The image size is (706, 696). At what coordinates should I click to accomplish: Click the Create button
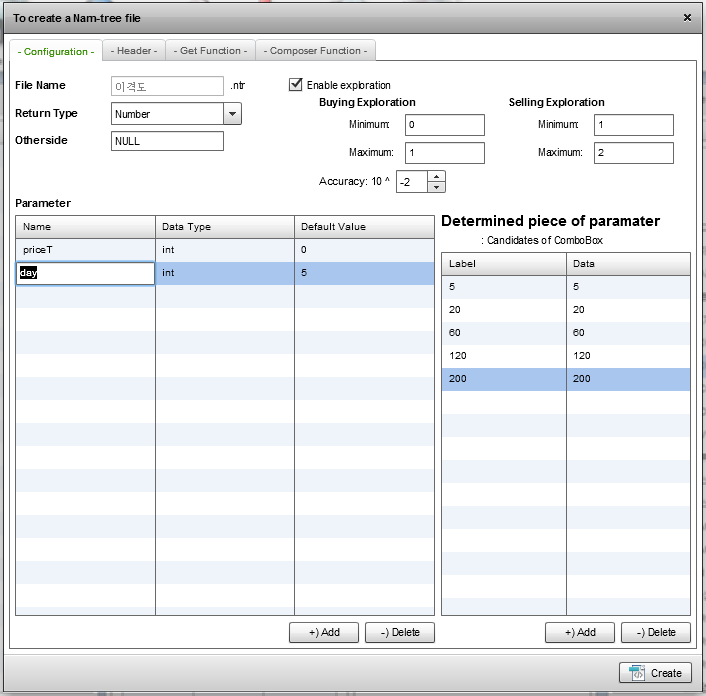(656, 673)
